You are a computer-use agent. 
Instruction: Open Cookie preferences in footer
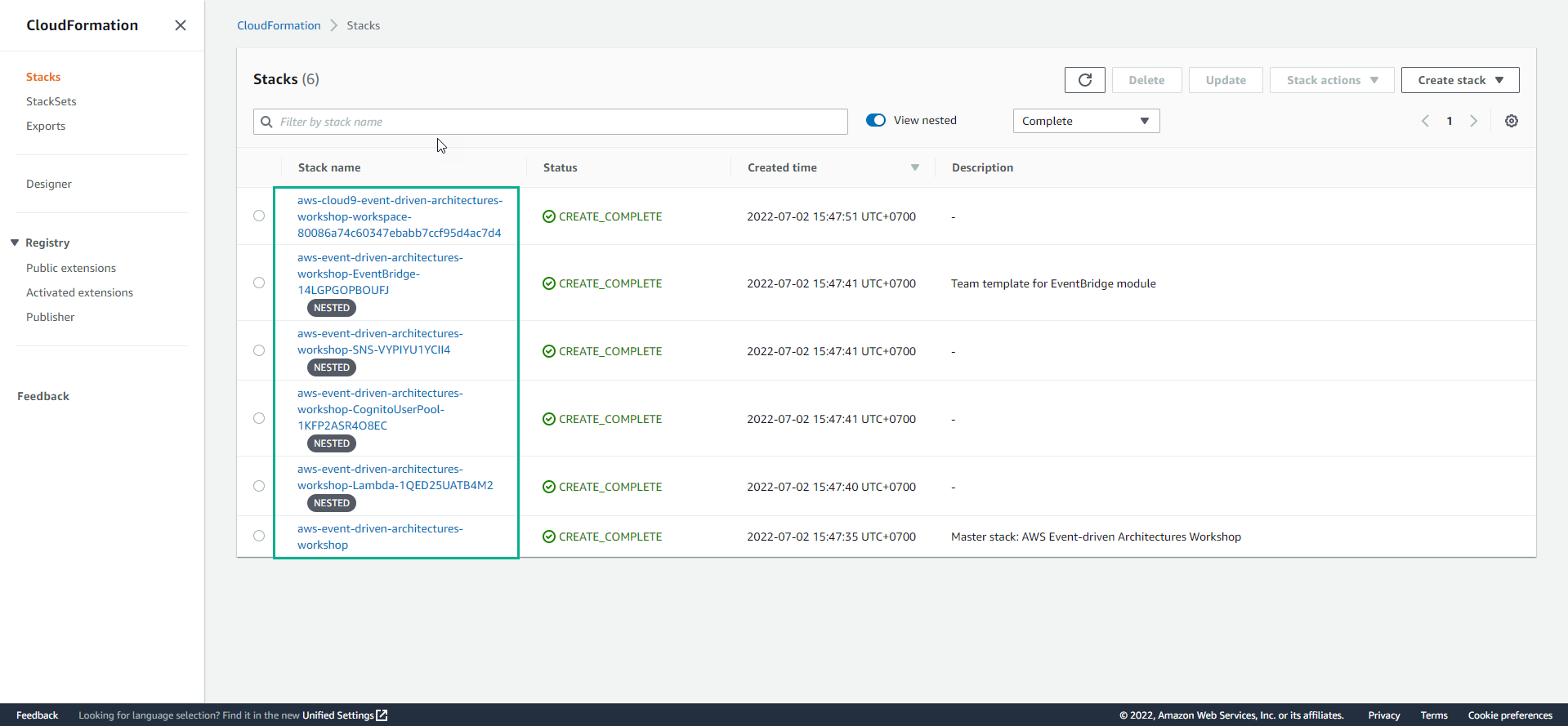pyautogui.click(x=1510, y=715)
